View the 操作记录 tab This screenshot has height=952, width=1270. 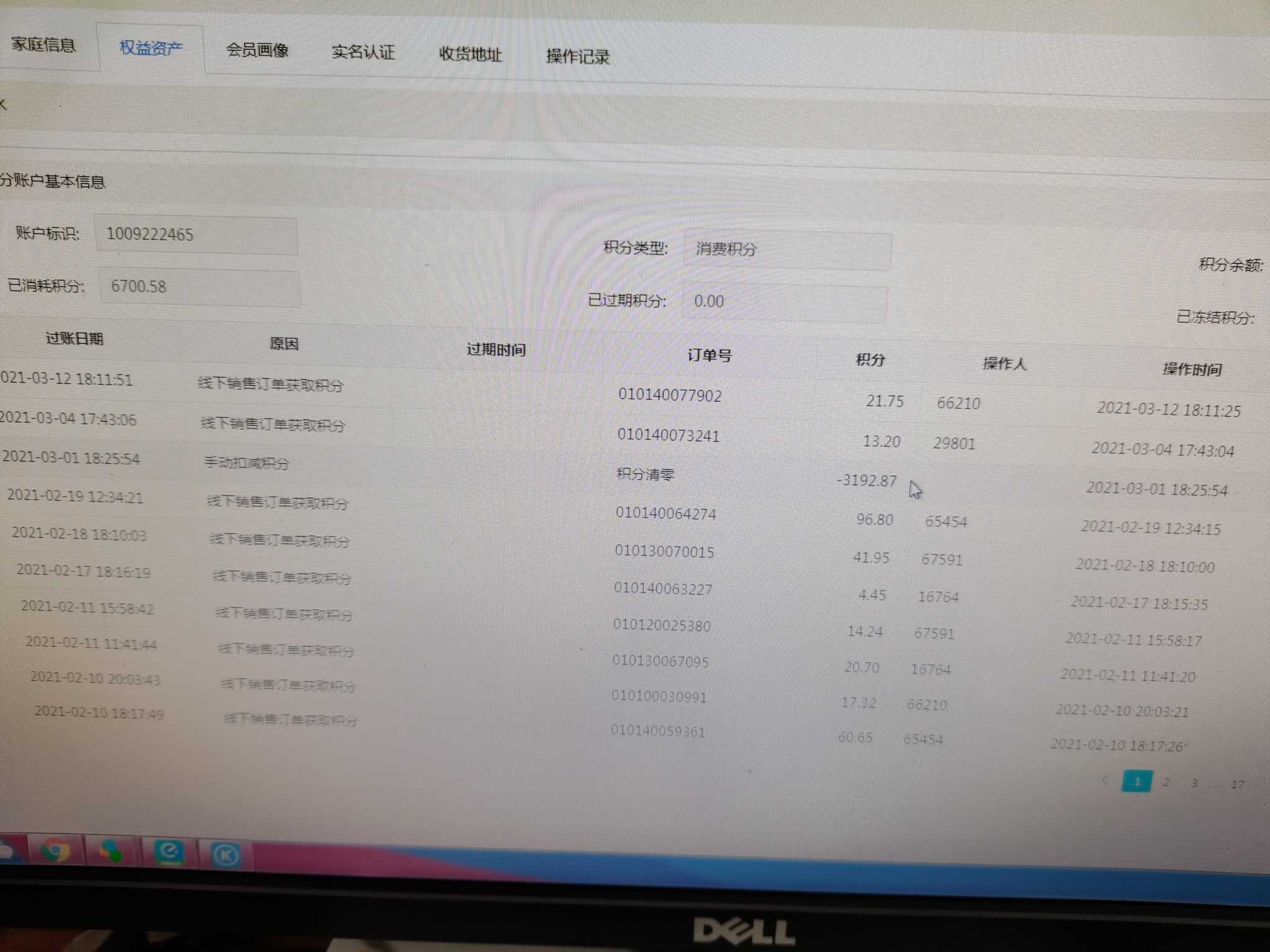(578, 57)
